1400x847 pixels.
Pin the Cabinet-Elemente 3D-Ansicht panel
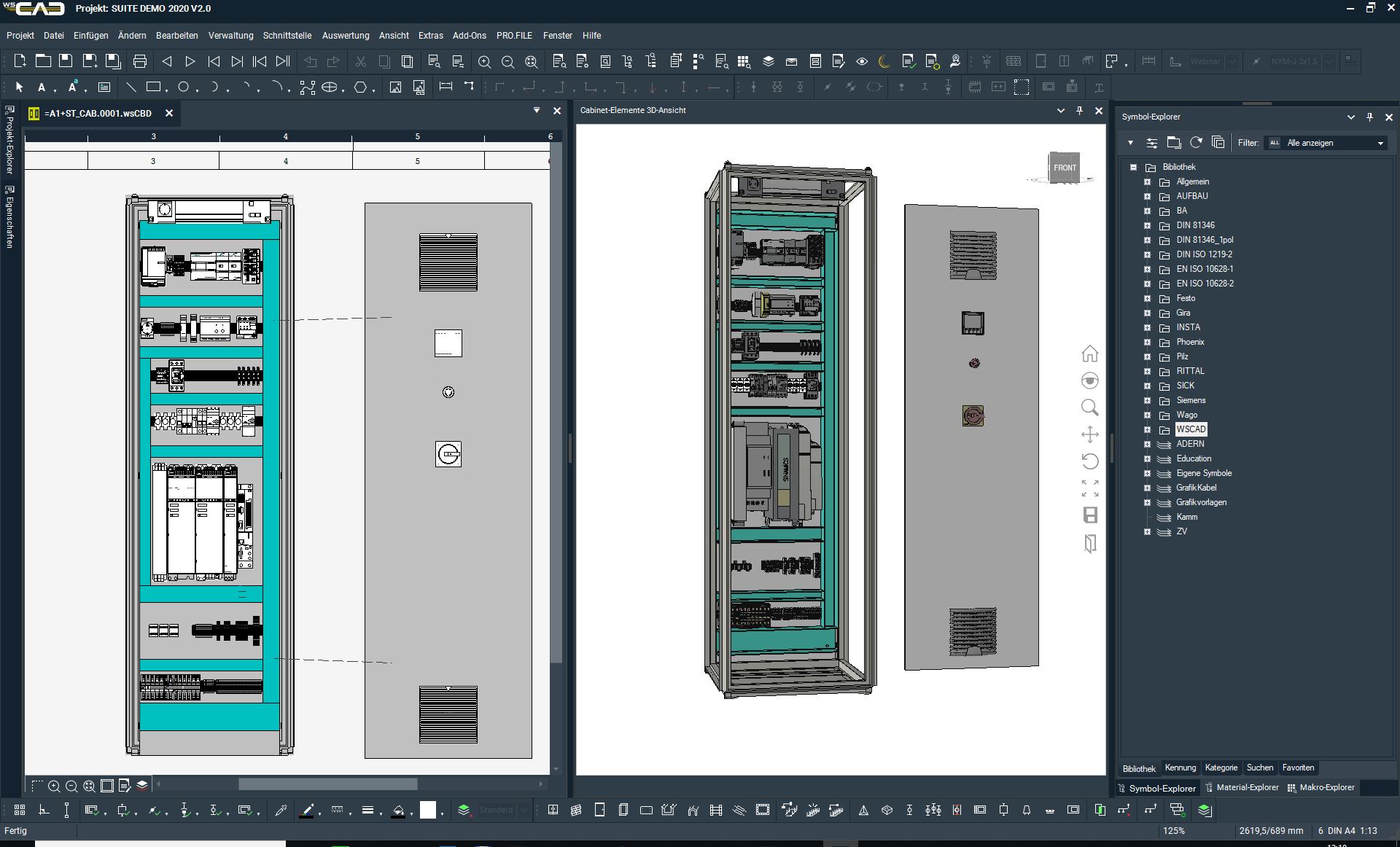point(1080,111)
